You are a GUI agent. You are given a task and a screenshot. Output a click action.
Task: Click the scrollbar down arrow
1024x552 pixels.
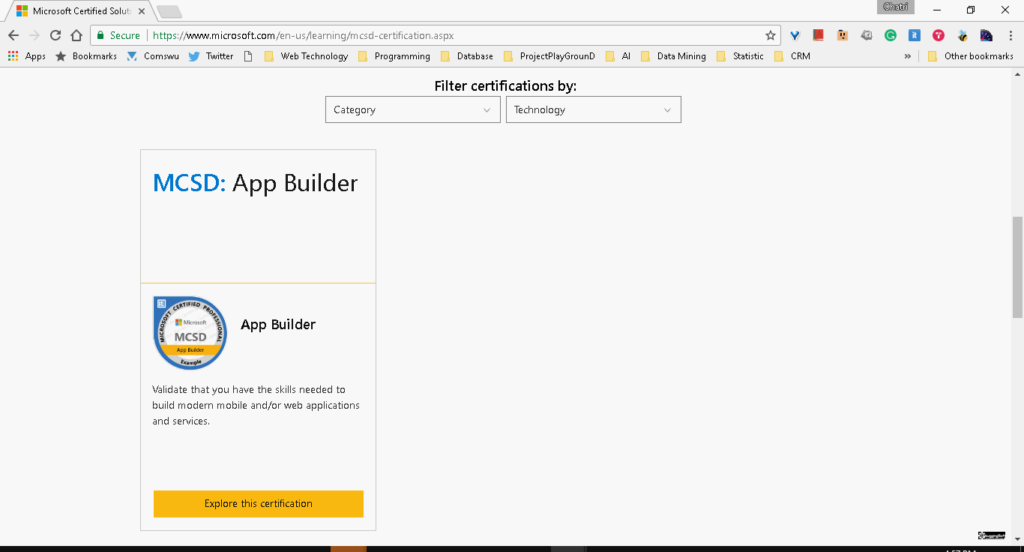point(1017,540)
